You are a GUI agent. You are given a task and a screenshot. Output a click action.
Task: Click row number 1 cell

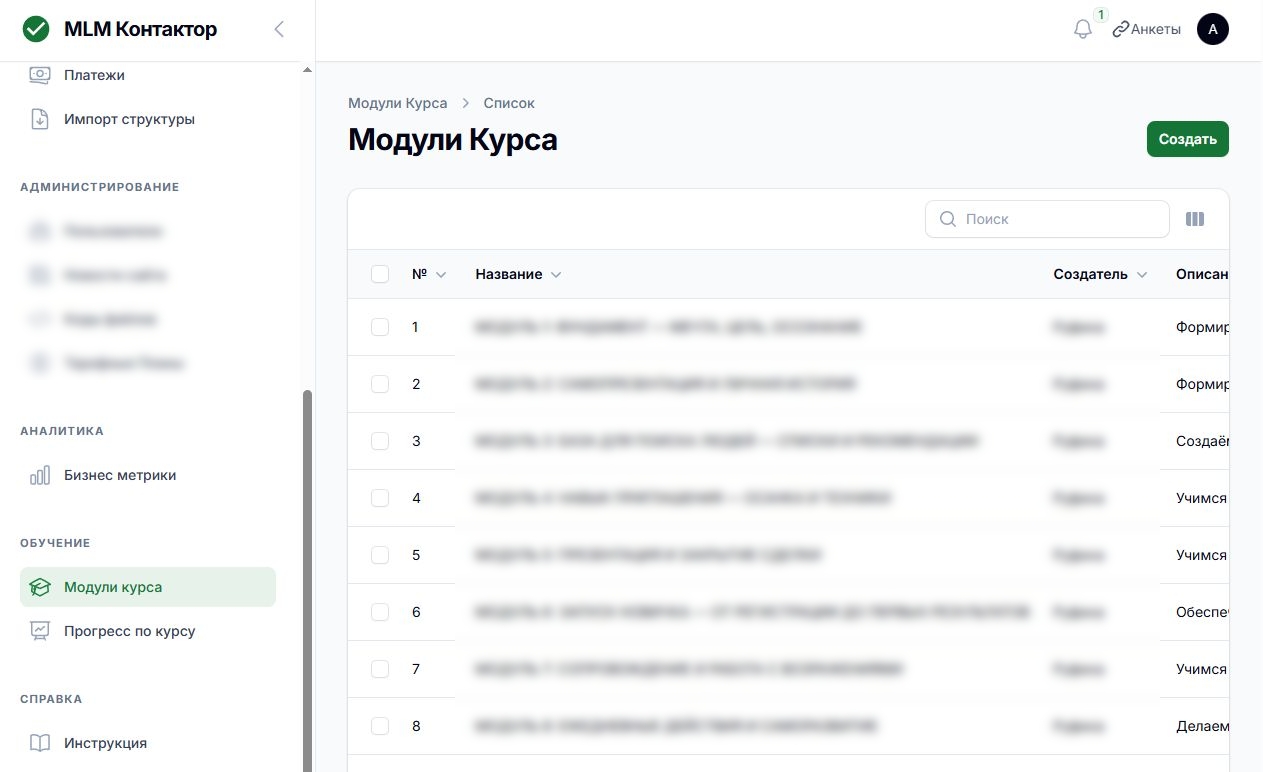pyautogui.click(x=416, y=327)
